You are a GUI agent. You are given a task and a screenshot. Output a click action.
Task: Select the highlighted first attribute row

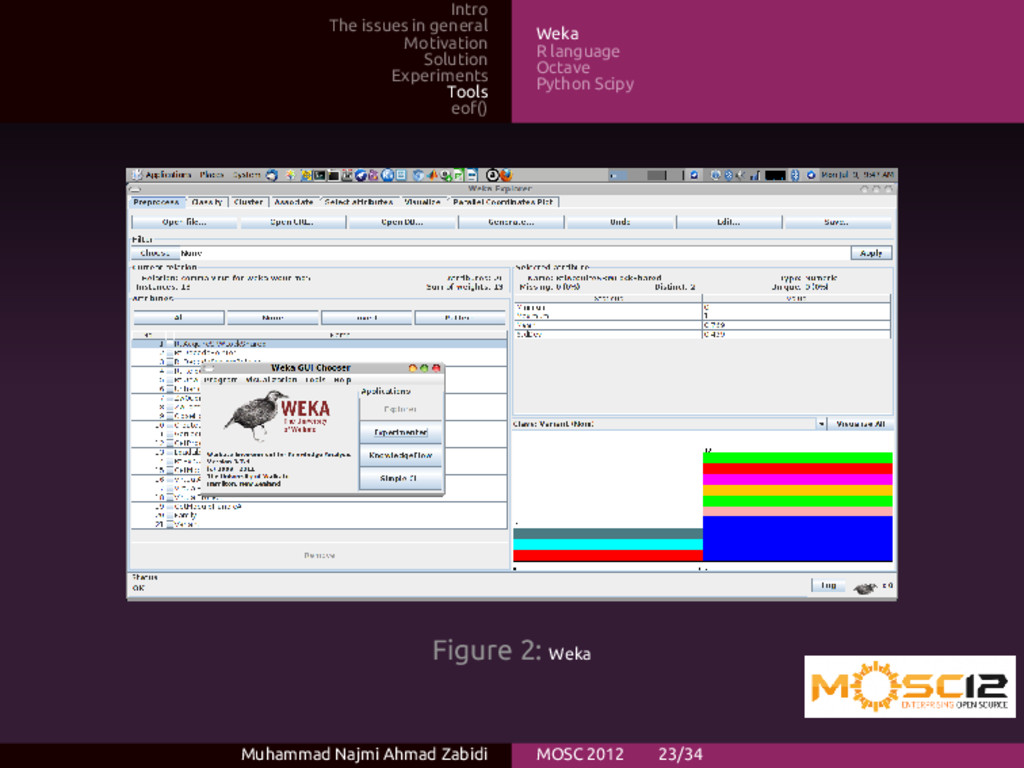319,344
